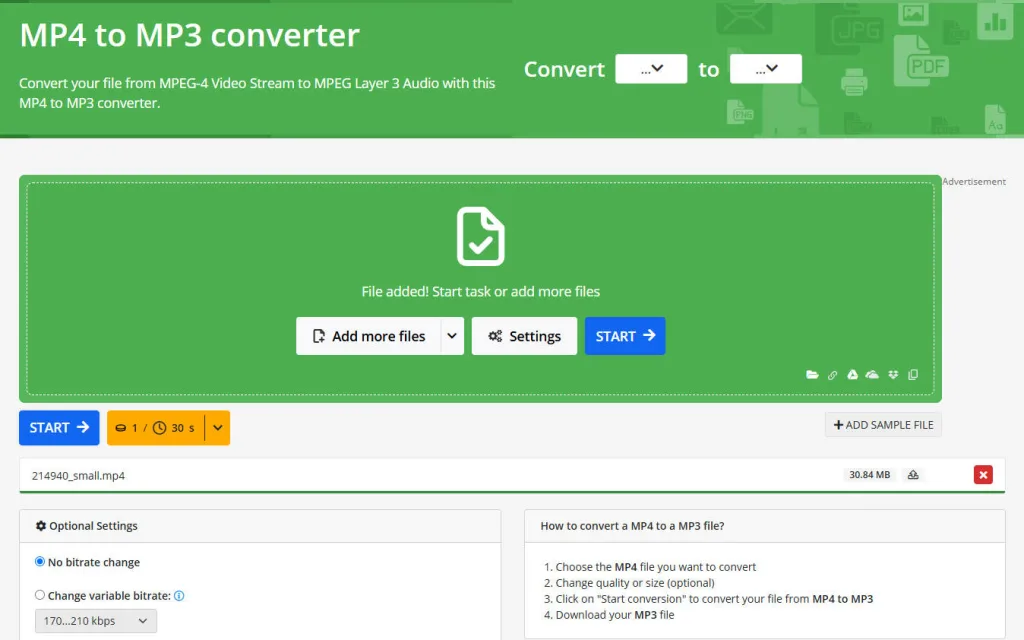
Task: Browse local files via folder icon
Action: (812, 374)
